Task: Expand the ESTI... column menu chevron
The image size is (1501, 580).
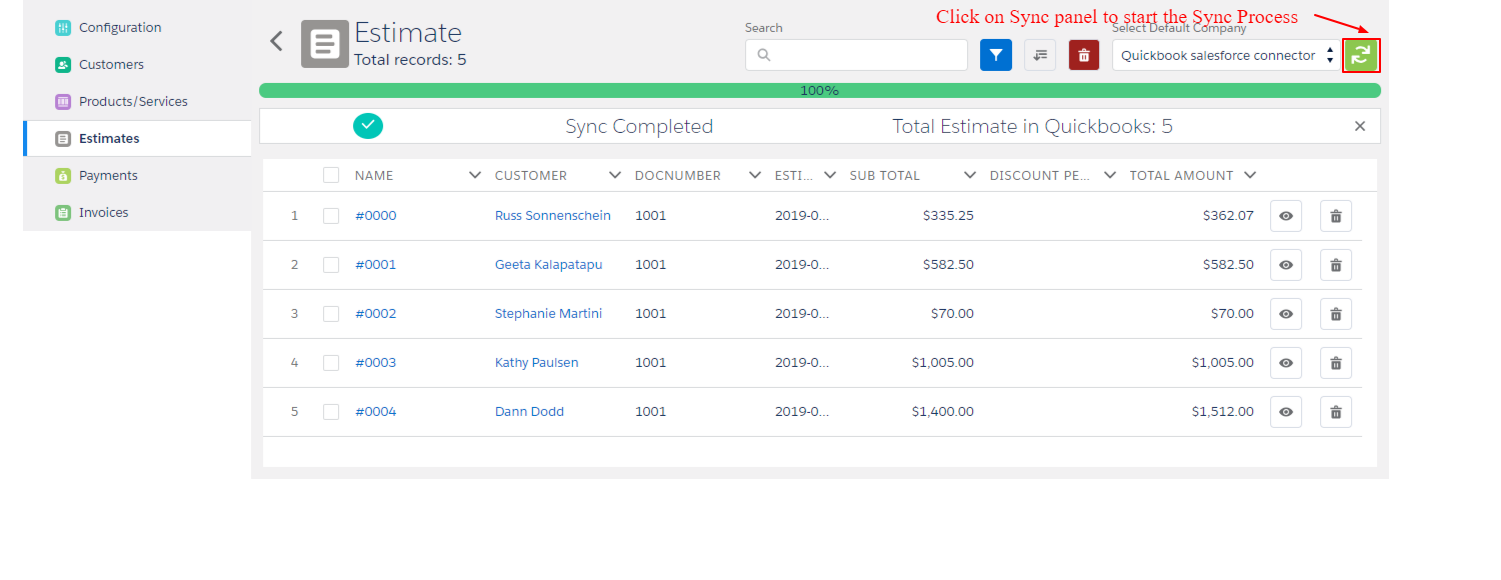Action: (x=830, y=175)
